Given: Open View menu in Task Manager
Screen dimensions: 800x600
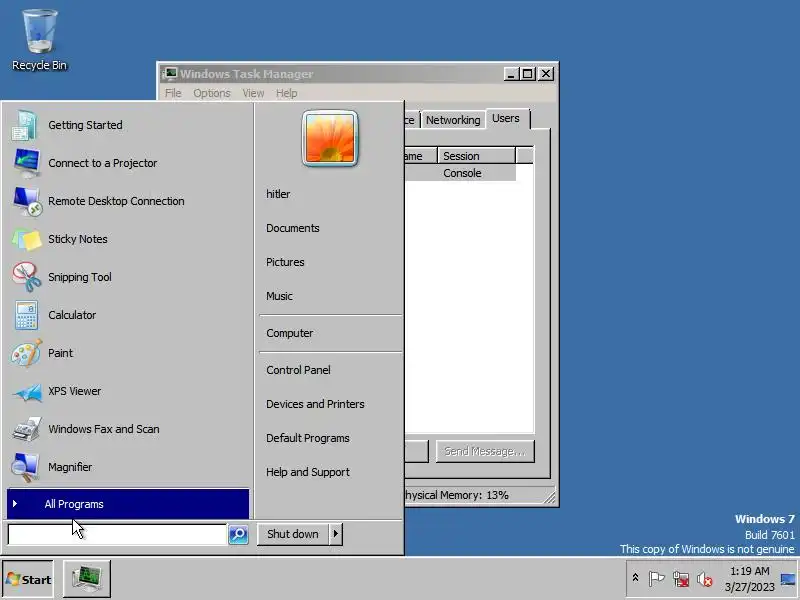Looking at the screenshot, I should click(x=253, y=93).
